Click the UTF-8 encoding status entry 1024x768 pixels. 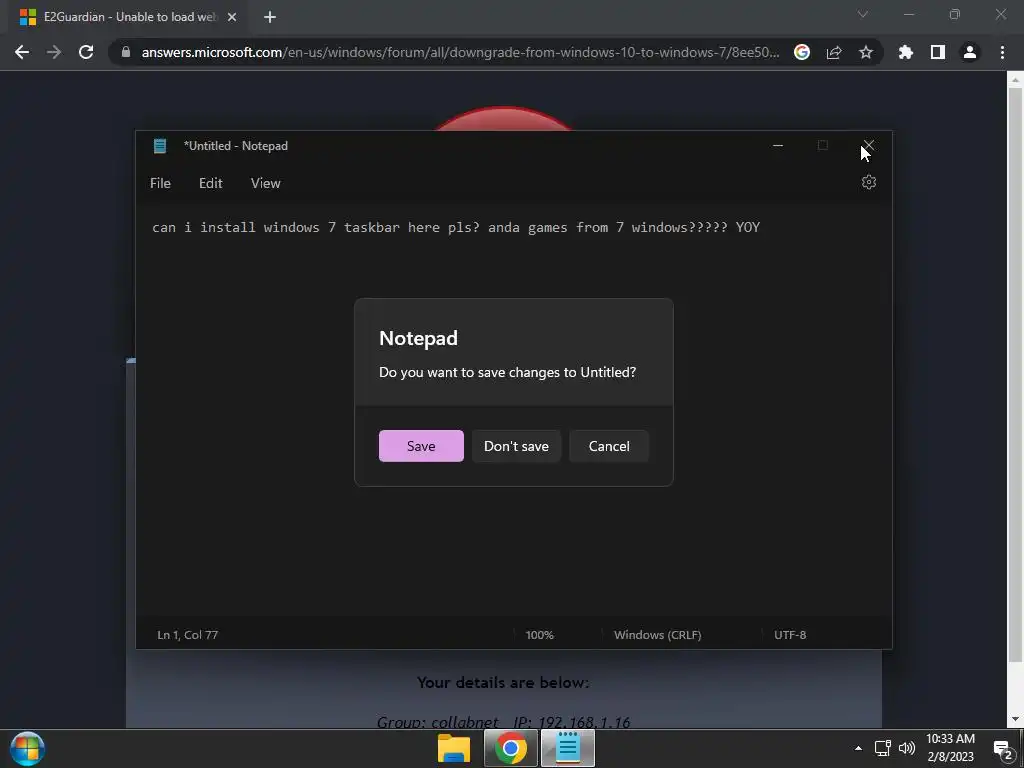pyautogui.click(x=790, y=635)
